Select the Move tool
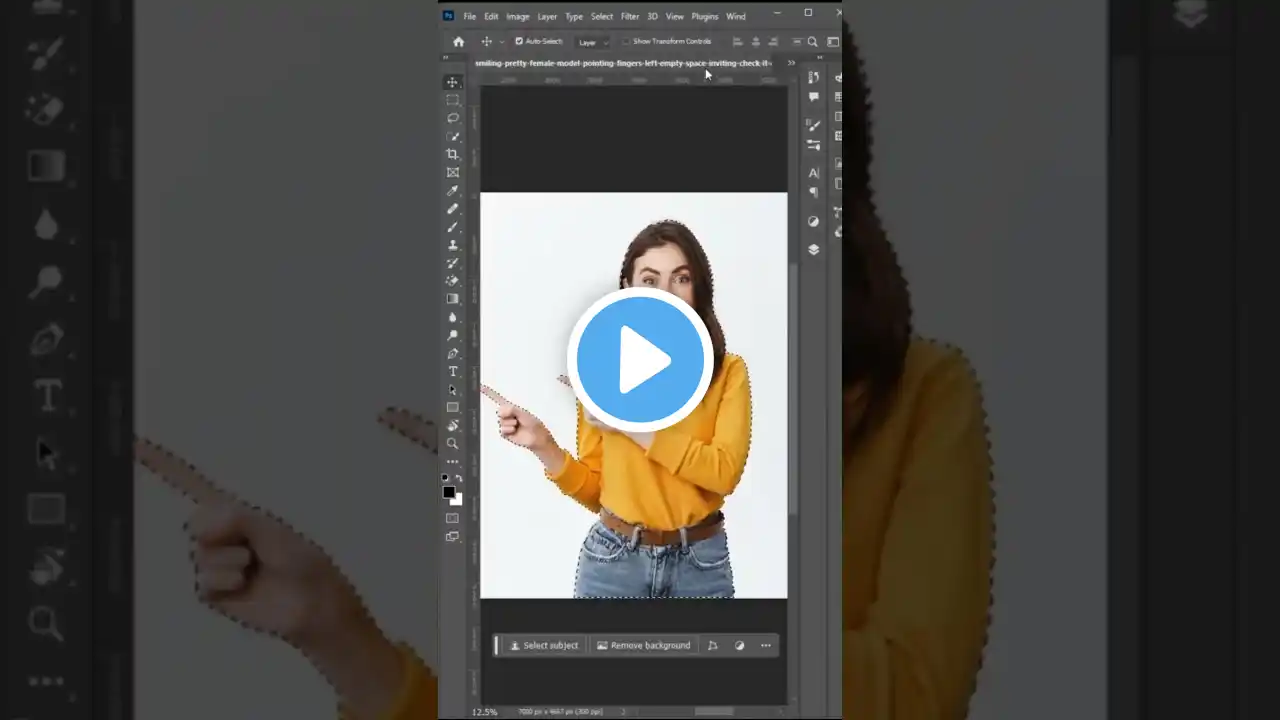The image size is (1280, 720). tap(453, 82)
